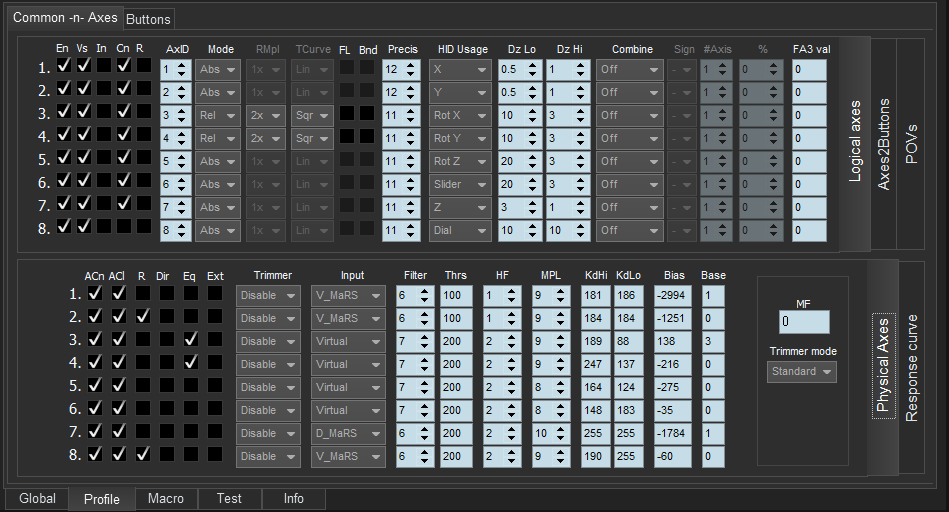Open the Axes2Buttons side tab

[x=883, y=144]
